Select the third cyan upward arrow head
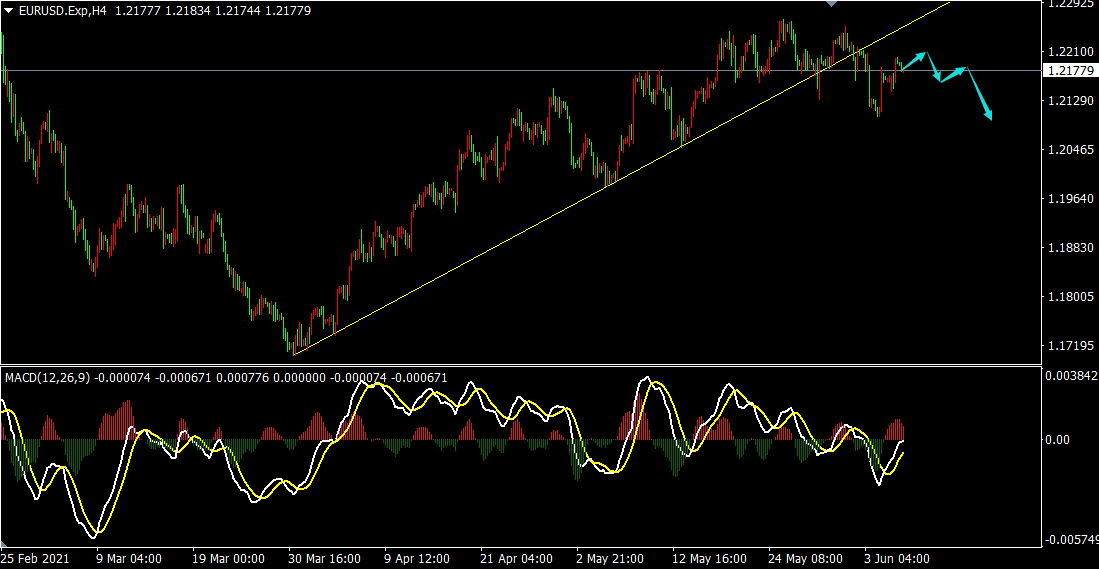The height and width of the screenshot is (569, 1099). tap(963, 69)
